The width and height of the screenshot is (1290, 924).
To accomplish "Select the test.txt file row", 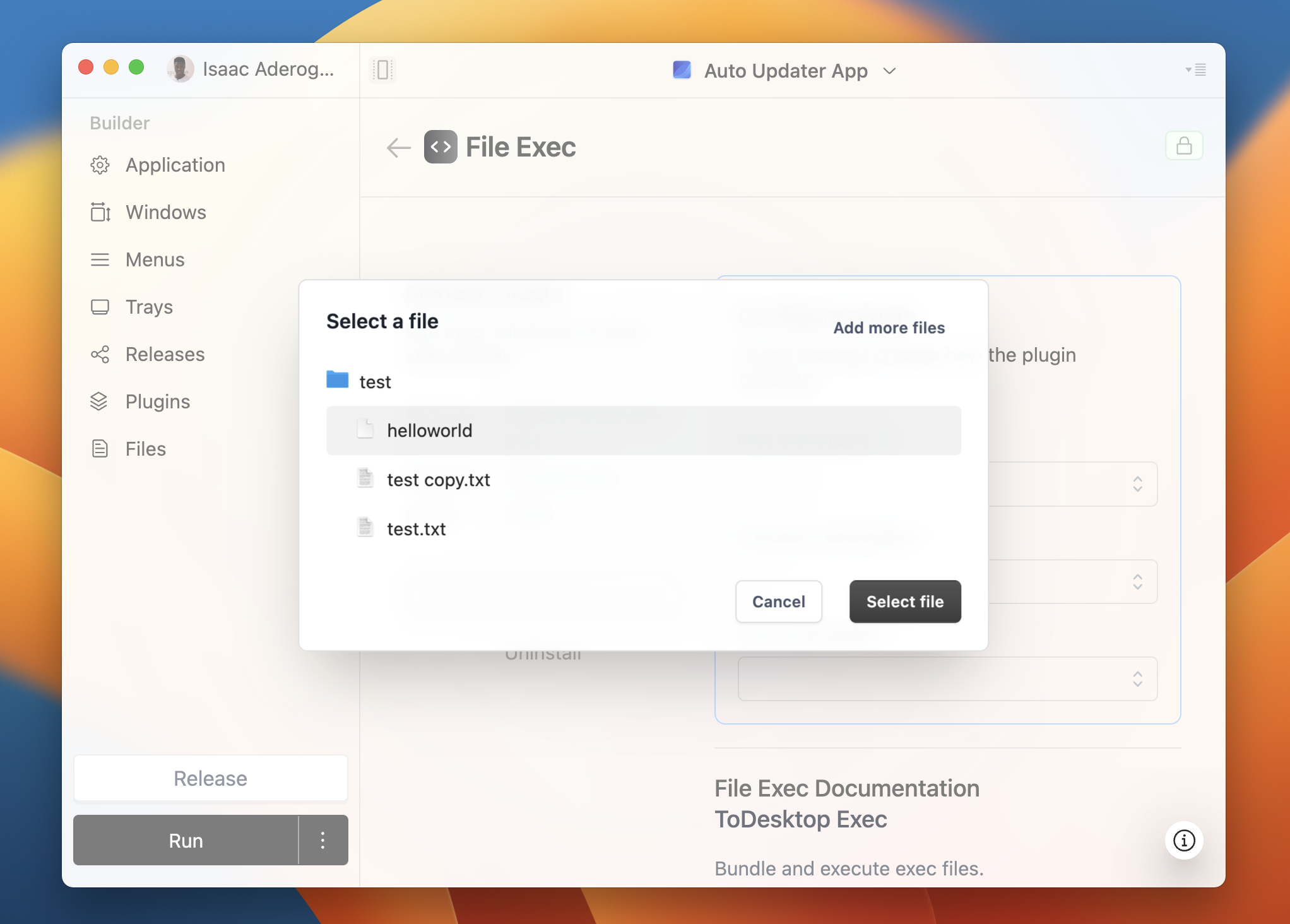I will pyautogui.click(x=415, y=529).
